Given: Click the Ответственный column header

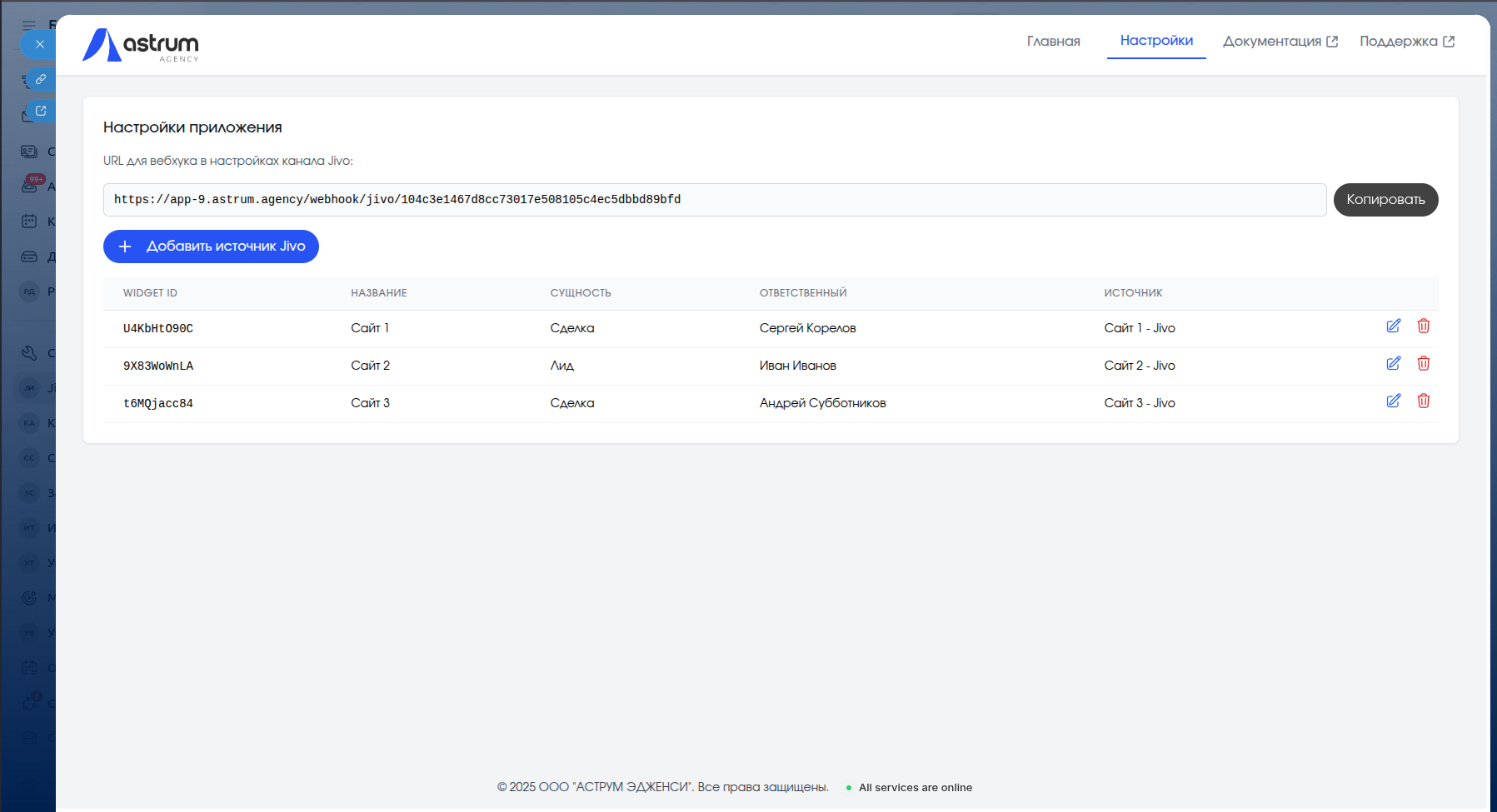Looking at the screenshot, I should [x=802, y=293].
